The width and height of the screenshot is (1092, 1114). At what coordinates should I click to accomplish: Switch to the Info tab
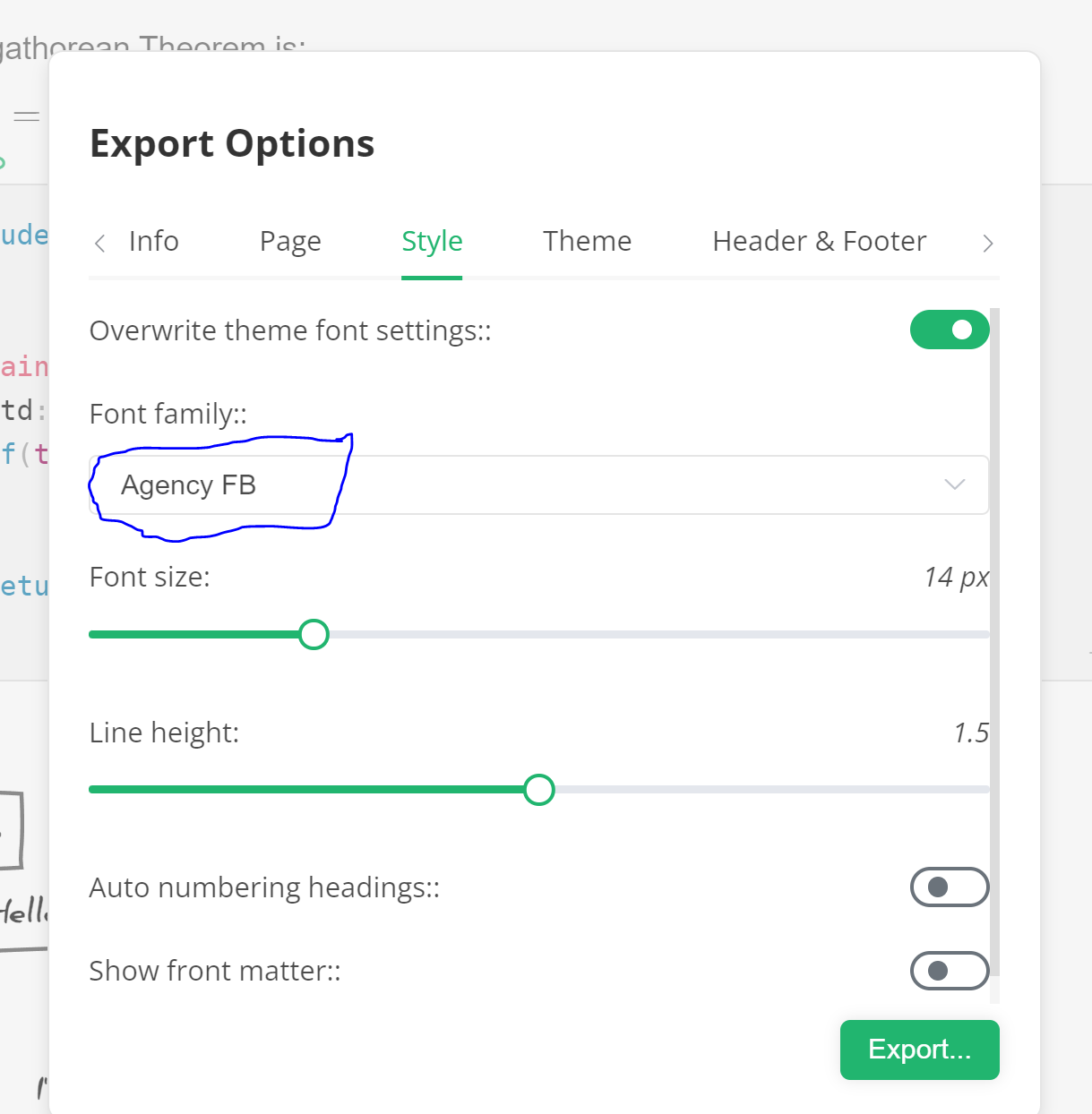(x=153, y=241)
